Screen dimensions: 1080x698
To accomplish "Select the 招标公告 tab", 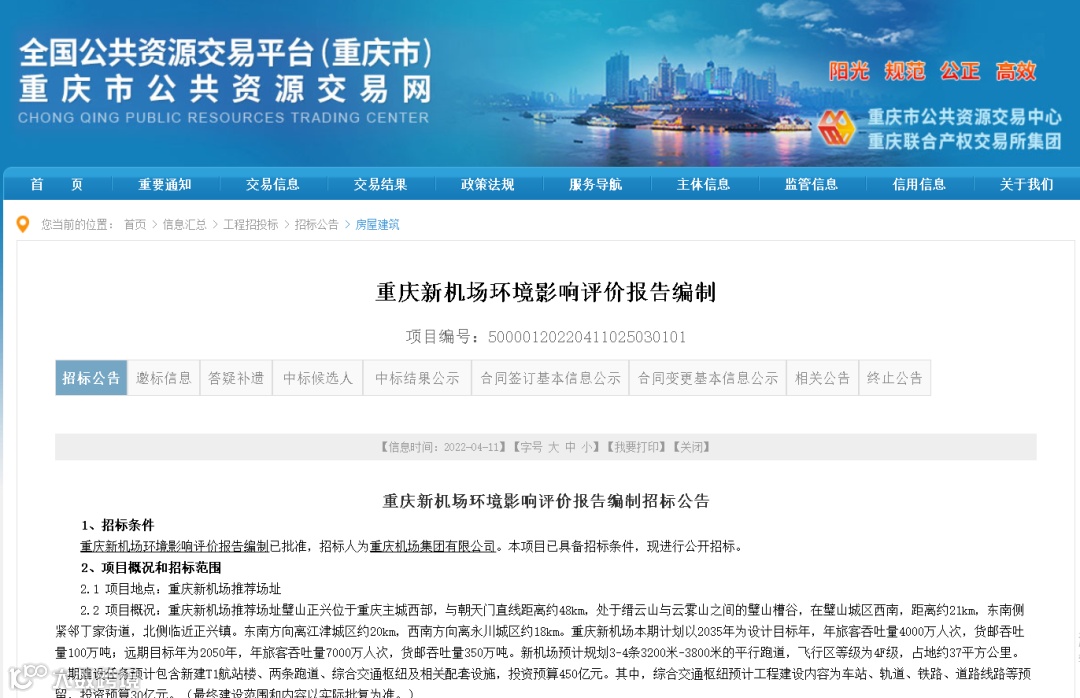I will (91, 378).
